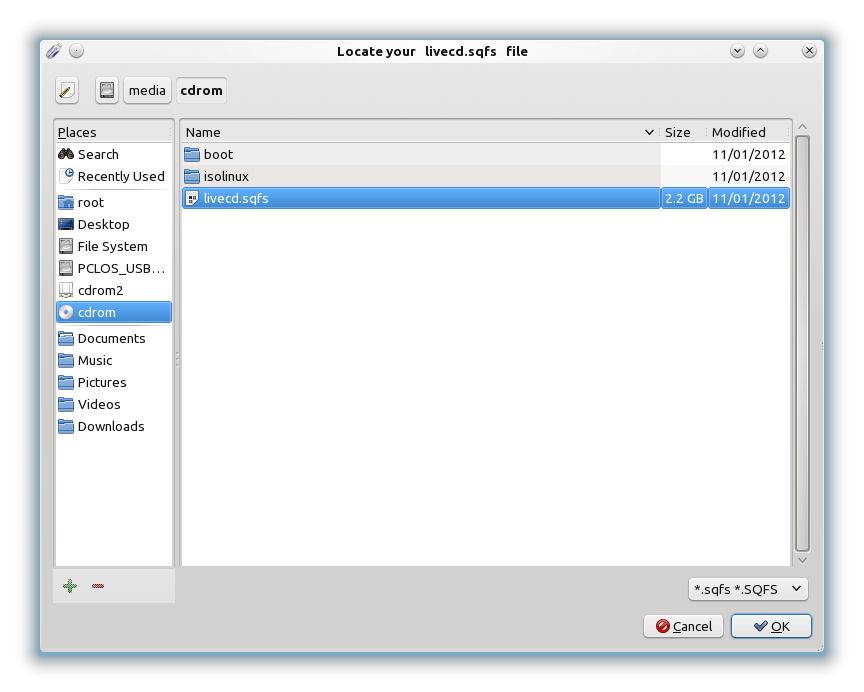
Task: Open the *.sqfs *.SQFS file filter dropdown
Action: [748, 589]
